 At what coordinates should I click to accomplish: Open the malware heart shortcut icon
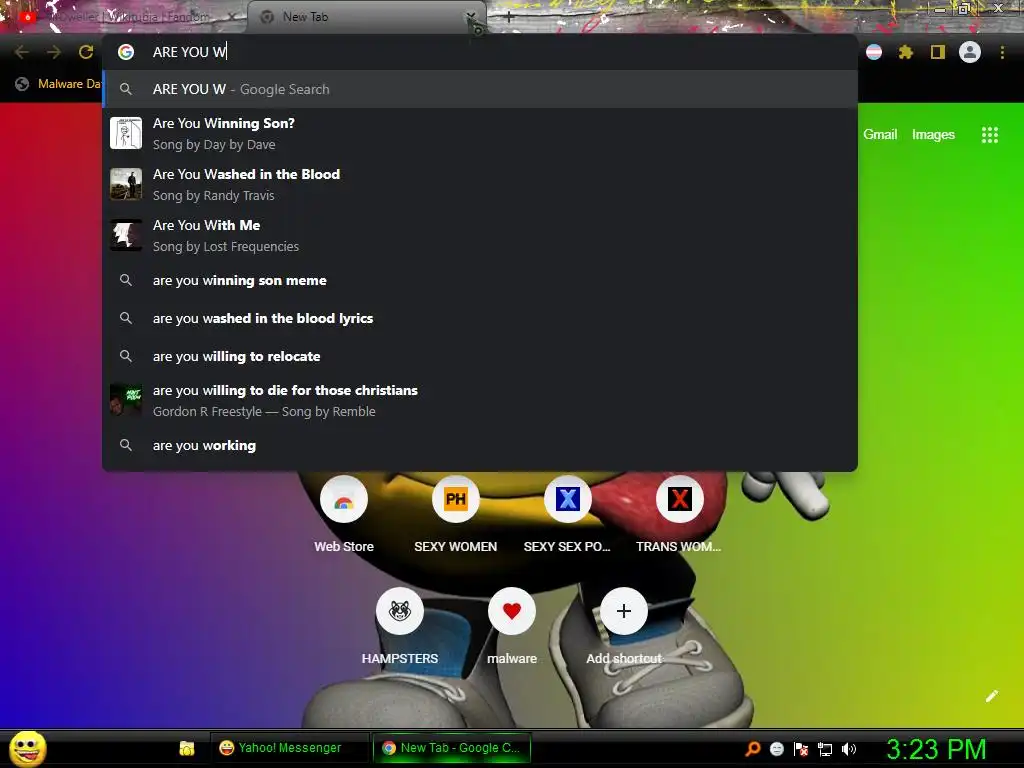(x=512, y=611)
